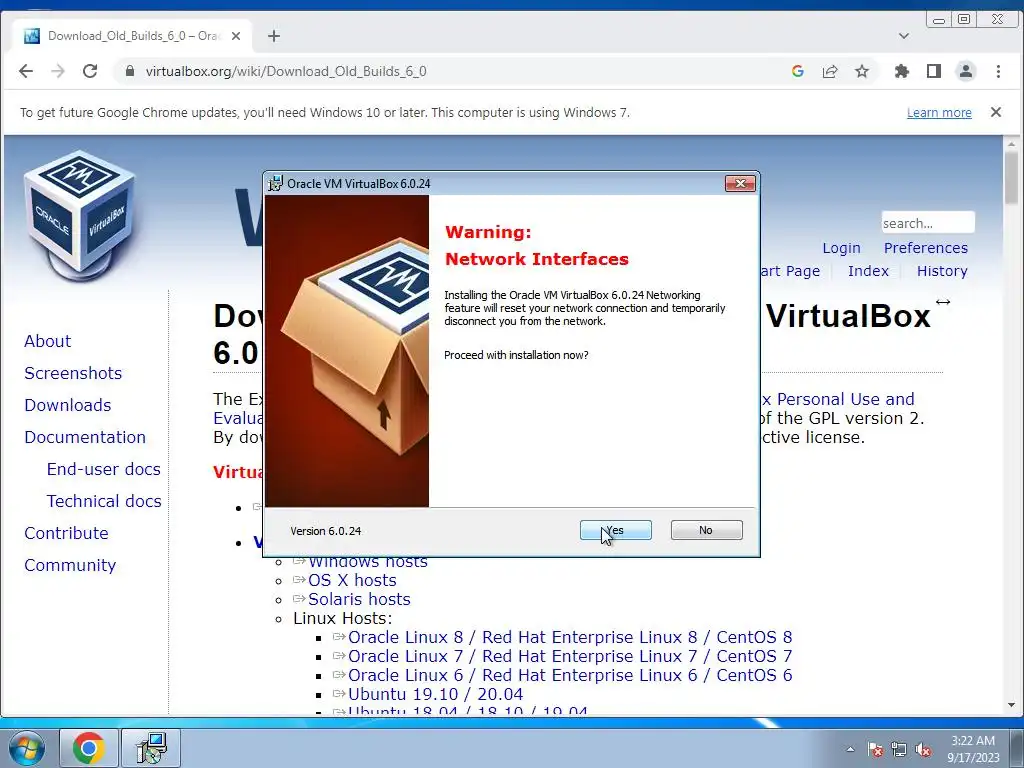1024x768 pixels.
Task: Open Downloads in the sidebar
Action: click(68, 405)
